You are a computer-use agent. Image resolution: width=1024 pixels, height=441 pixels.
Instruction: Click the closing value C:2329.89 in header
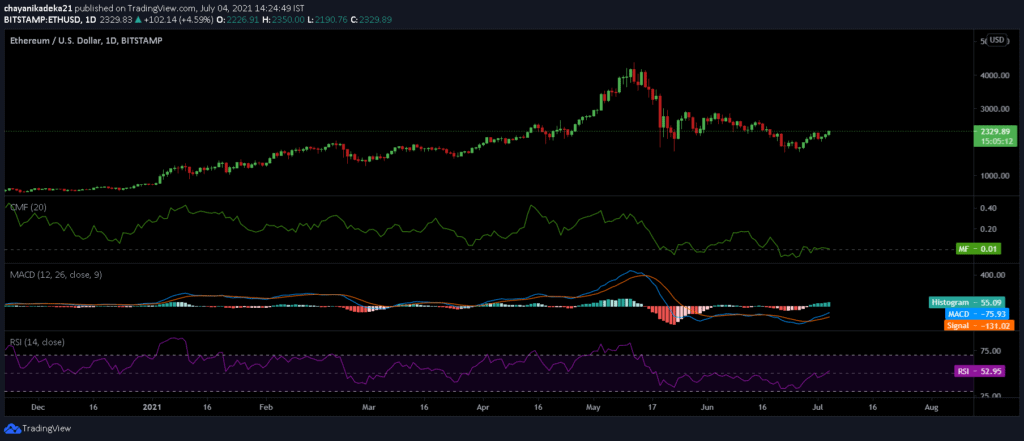tap(372, 20)
